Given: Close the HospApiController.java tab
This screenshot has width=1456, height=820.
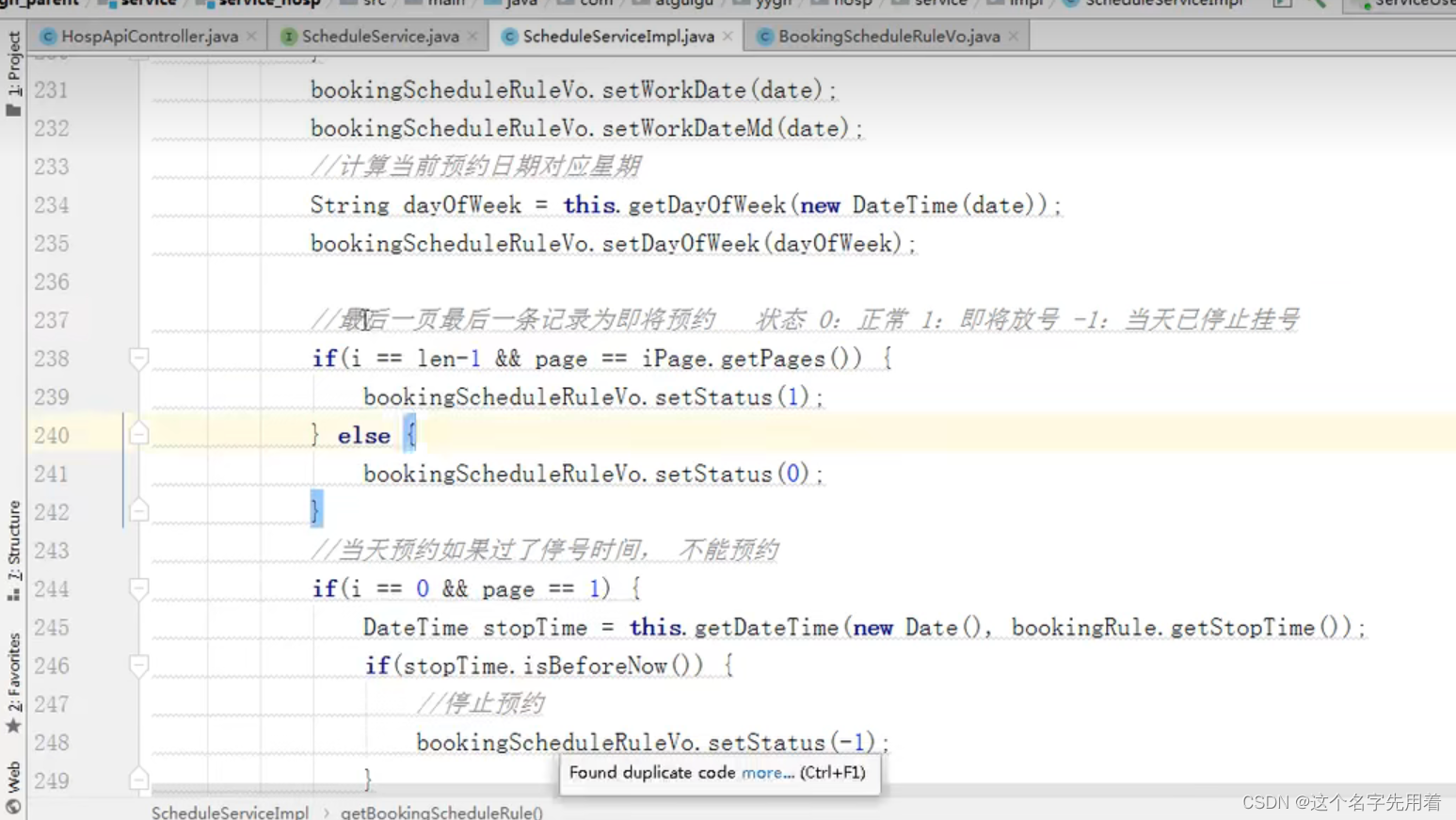Looking at the screenshot, I should pos(251,37).
